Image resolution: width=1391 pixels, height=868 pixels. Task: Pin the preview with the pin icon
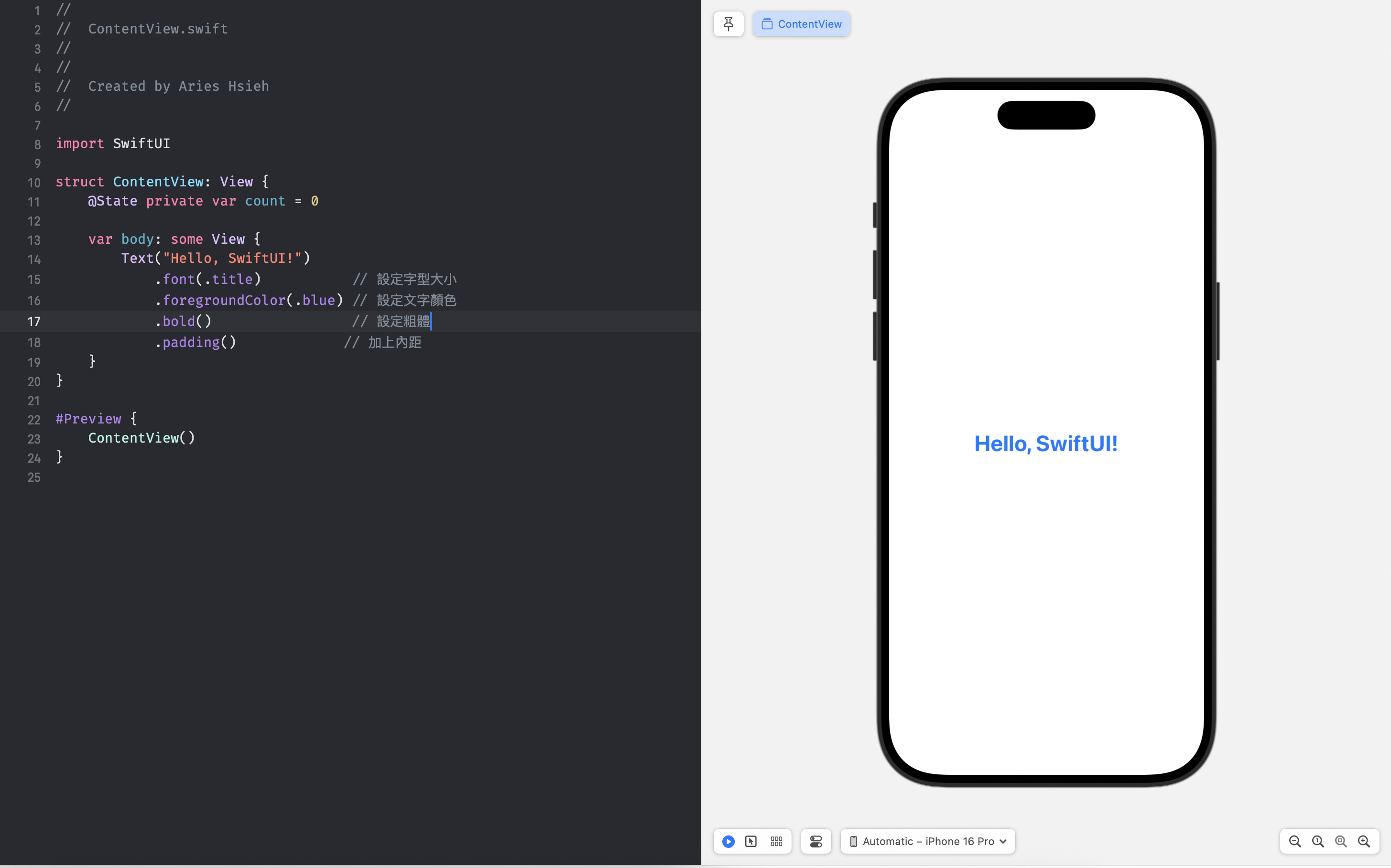[728, 24]
